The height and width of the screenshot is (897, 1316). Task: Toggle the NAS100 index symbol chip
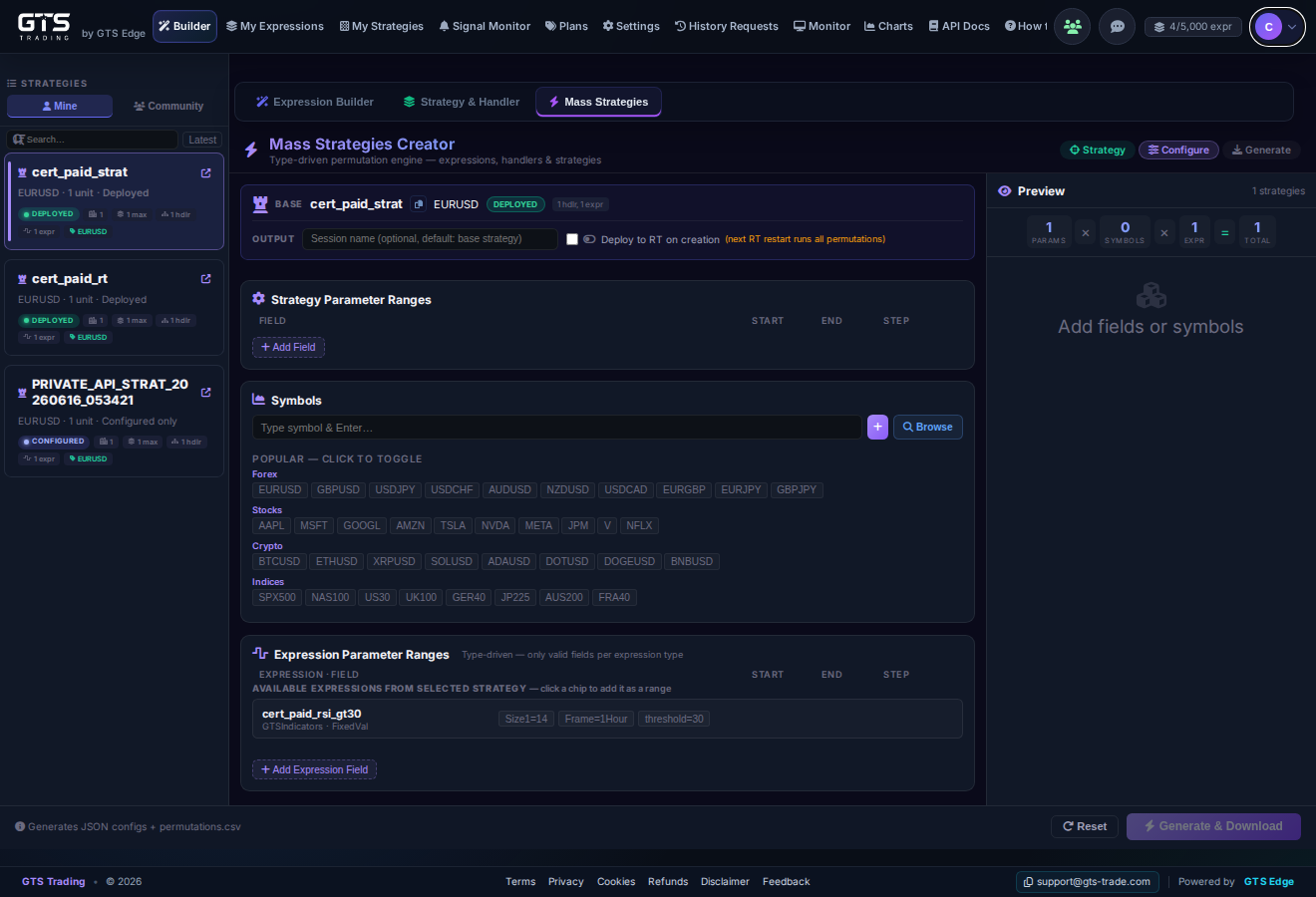[330, 597]
